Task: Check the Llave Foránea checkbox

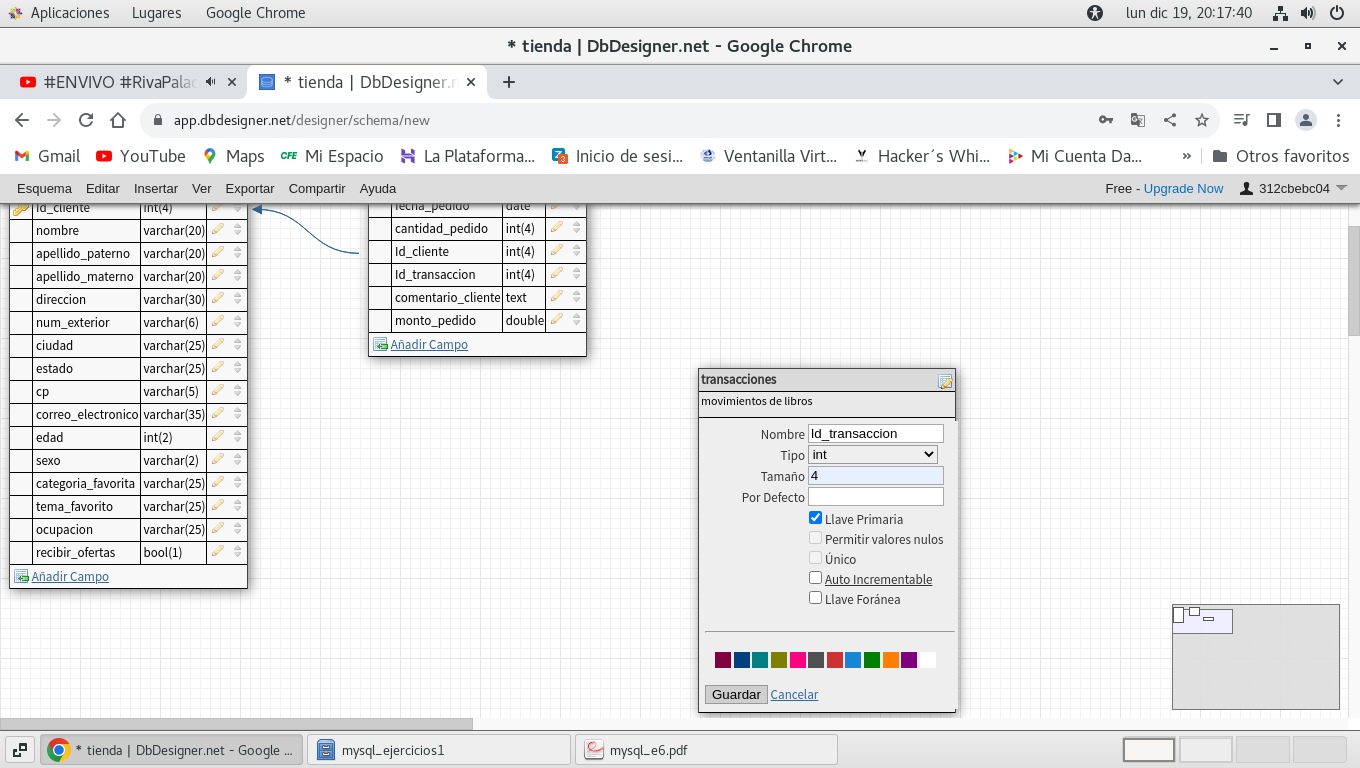Action: (816, 598)
